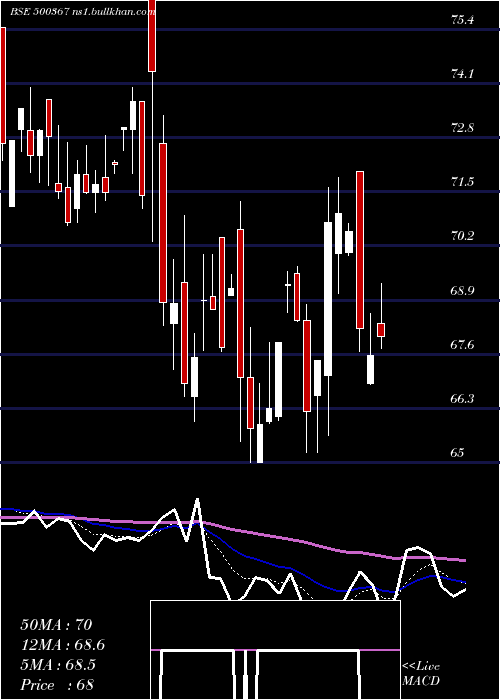Screen dimensions: 500x700
Task: Click the 70.2 price axis label
Action: pyautogui.click(x=462, y=236)
